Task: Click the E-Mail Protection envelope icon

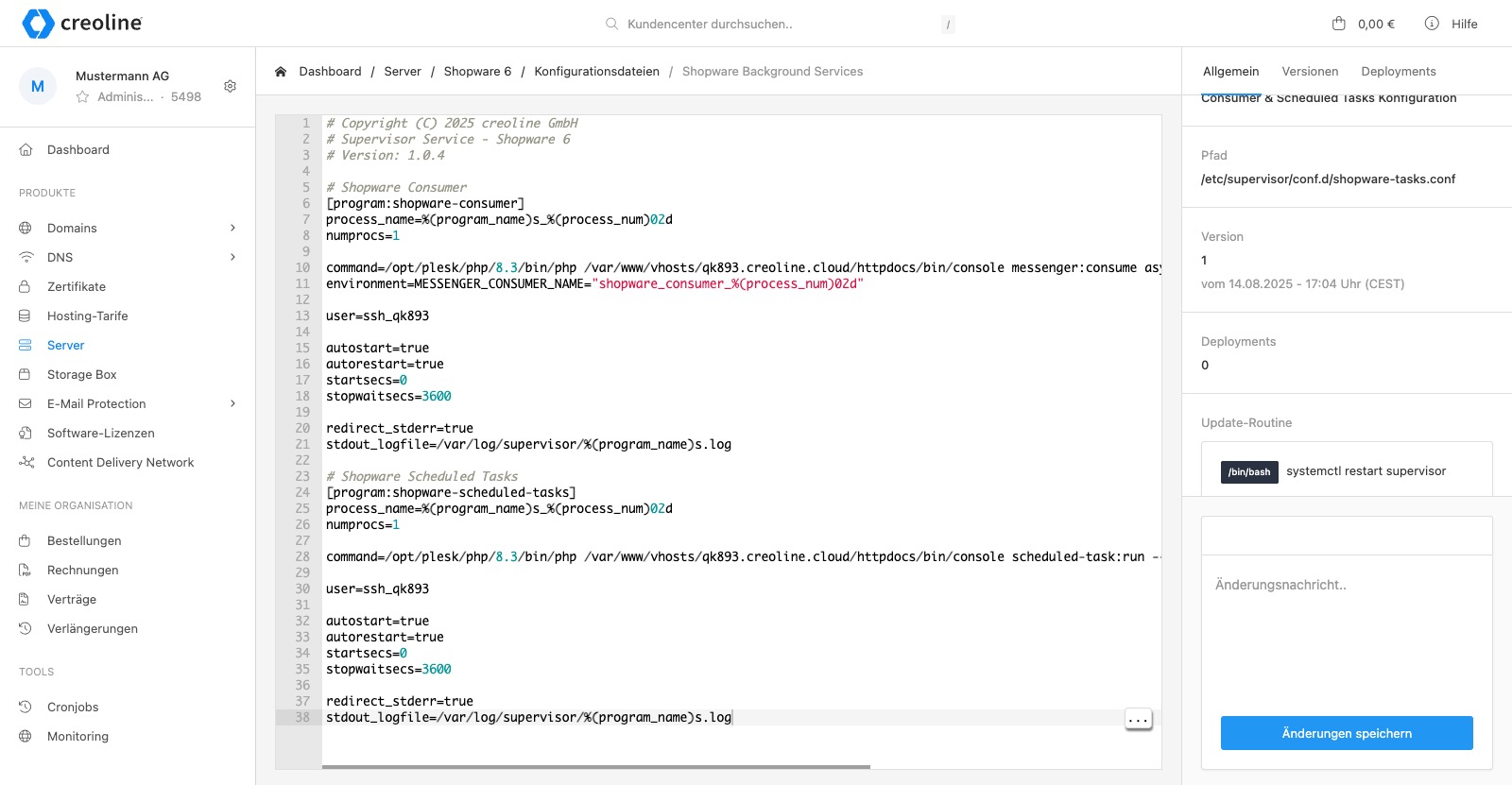Action: point(26,403)
